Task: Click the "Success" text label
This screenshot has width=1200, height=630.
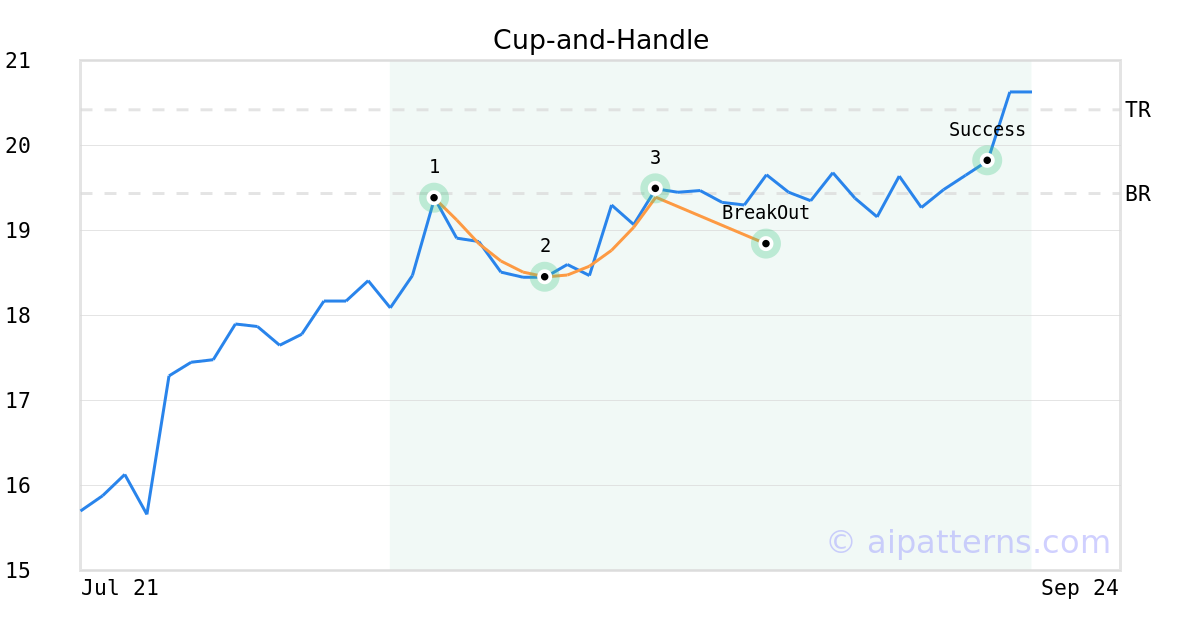Action: pos(987,129)
